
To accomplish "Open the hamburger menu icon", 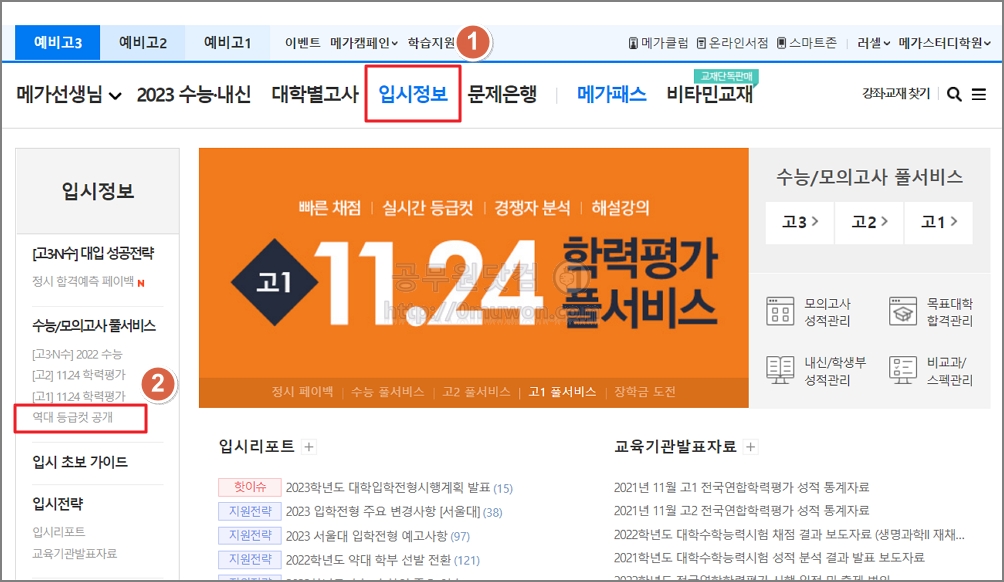I will [x=978, y=95].
